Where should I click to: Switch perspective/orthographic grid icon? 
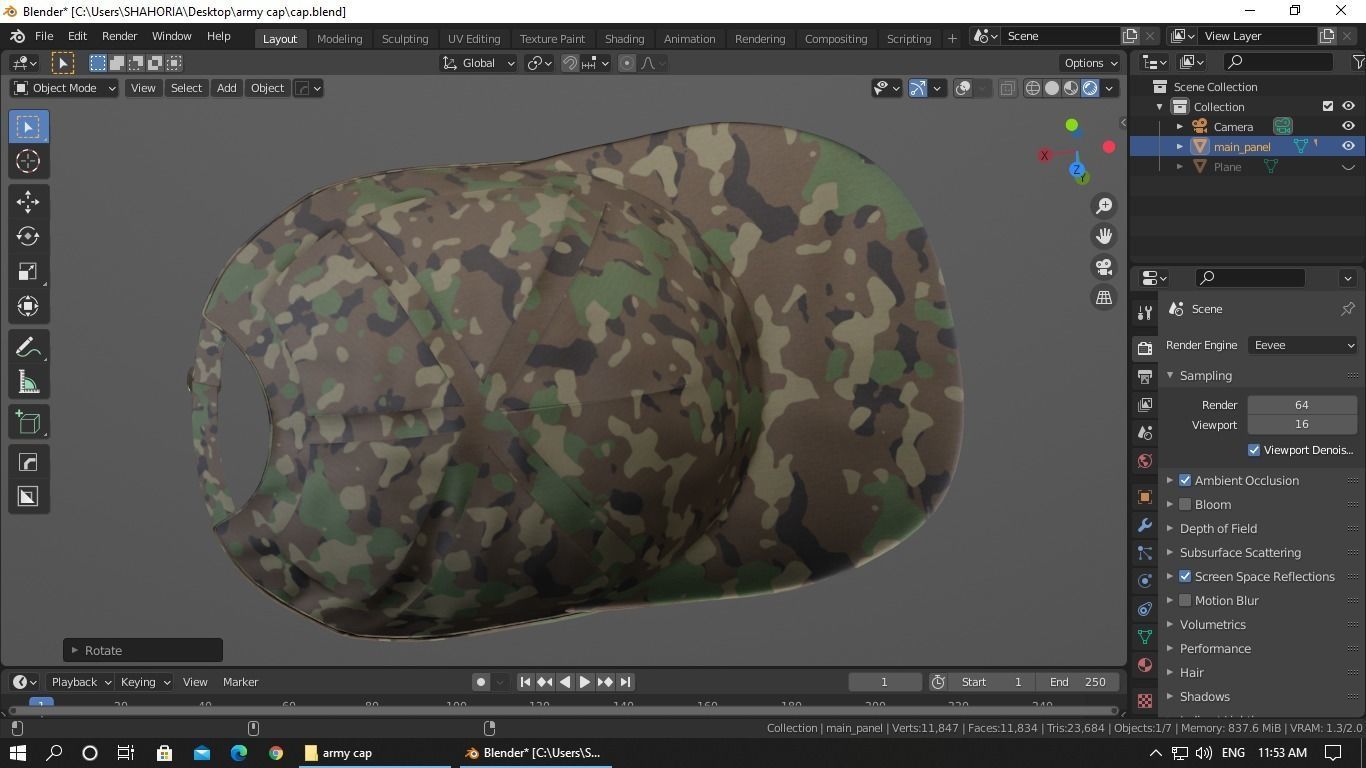(x=1104, y=297)
